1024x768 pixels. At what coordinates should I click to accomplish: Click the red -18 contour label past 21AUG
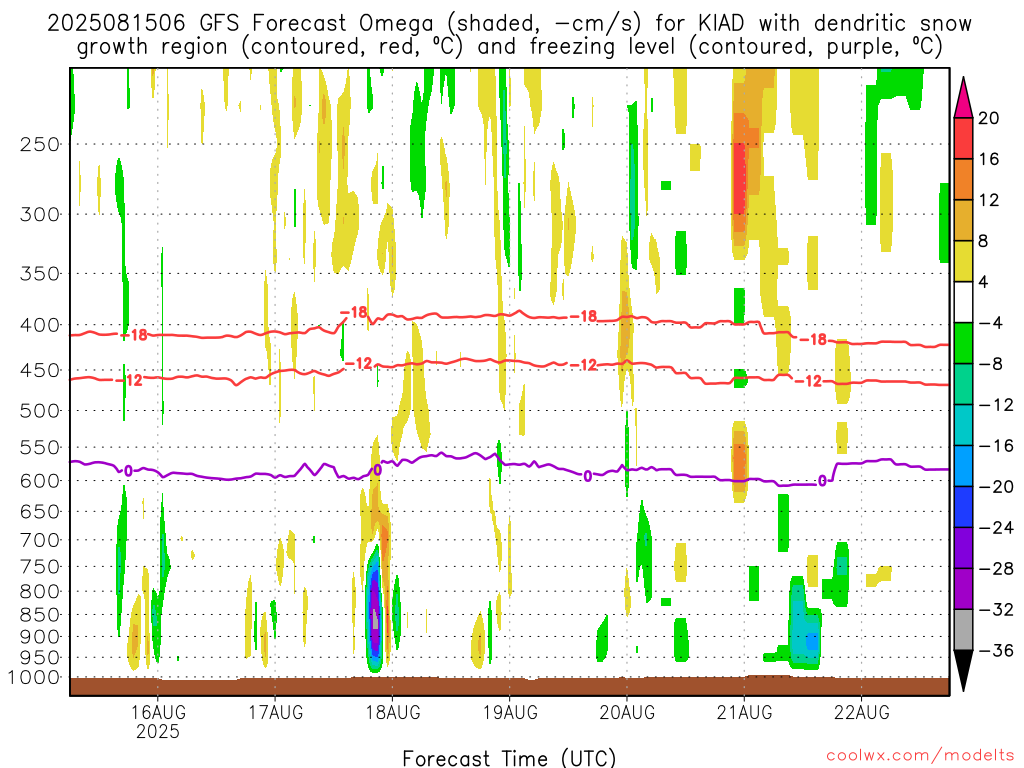click(x=814, y=339)
